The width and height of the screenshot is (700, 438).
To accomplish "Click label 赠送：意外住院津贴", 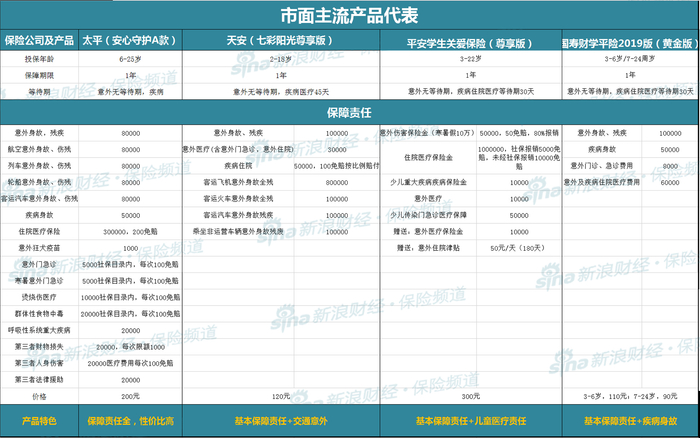I will coord(428,248).
